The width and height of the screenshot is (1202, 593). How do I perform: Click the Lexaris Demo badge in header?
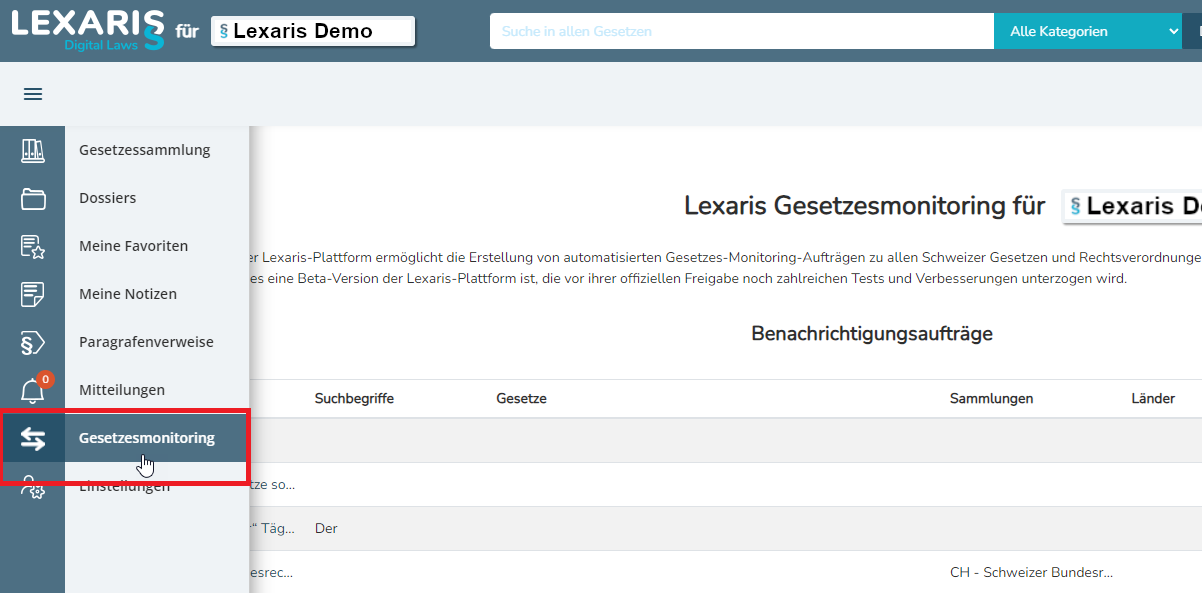[x=313, y=31]
